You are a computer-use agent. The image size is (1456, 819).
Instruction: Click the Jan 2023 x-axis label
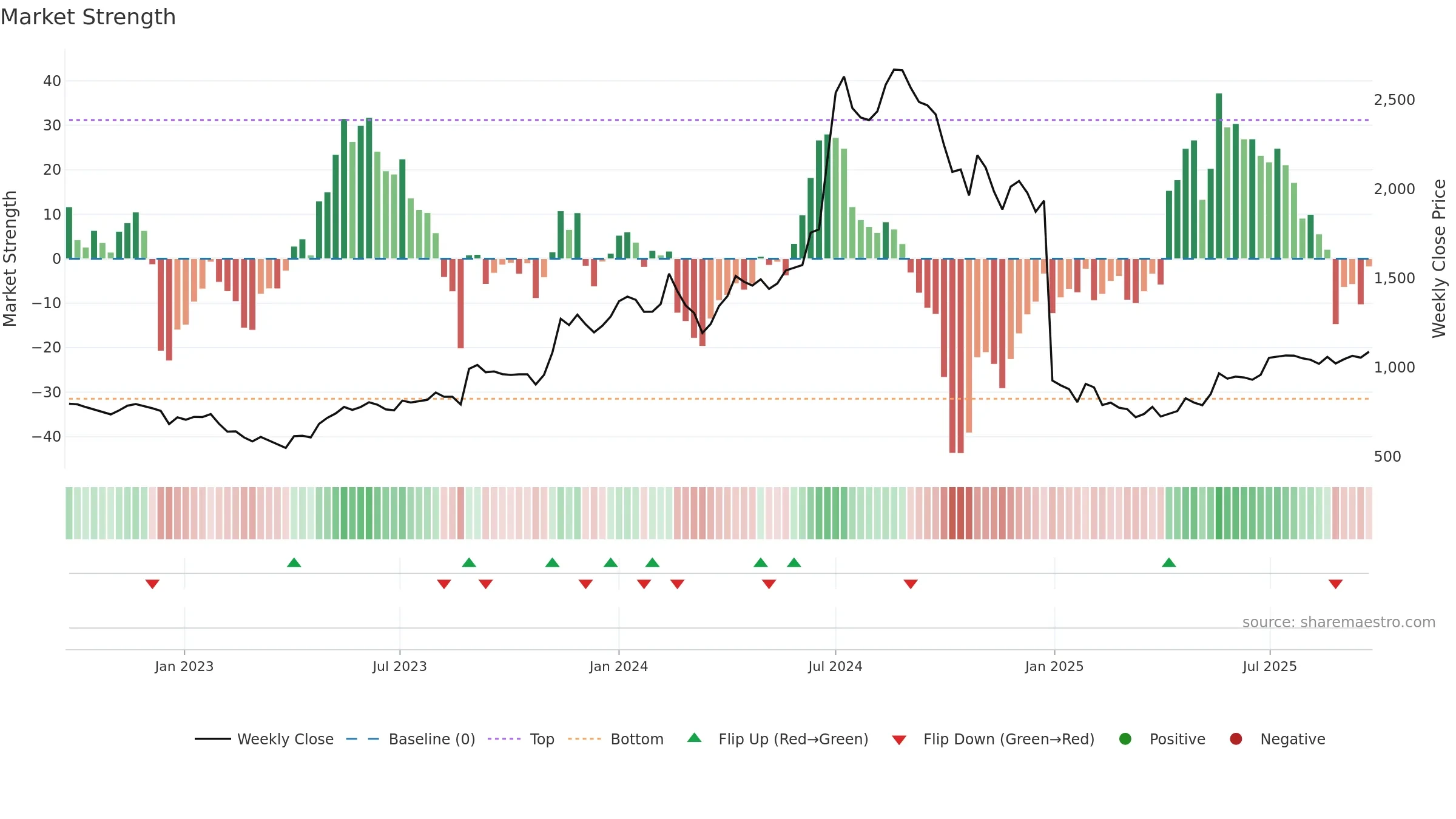tap(184, 666)
